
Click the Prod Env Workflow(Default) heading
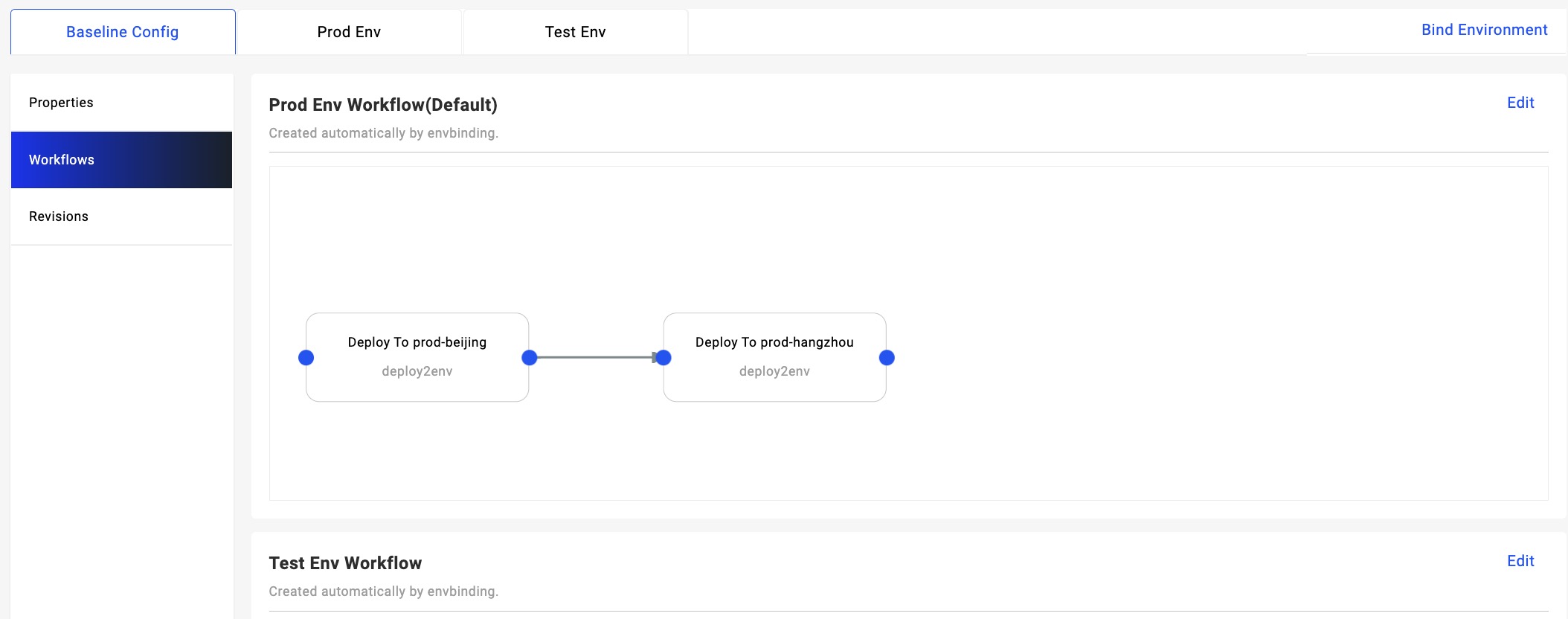pos(383,105)
